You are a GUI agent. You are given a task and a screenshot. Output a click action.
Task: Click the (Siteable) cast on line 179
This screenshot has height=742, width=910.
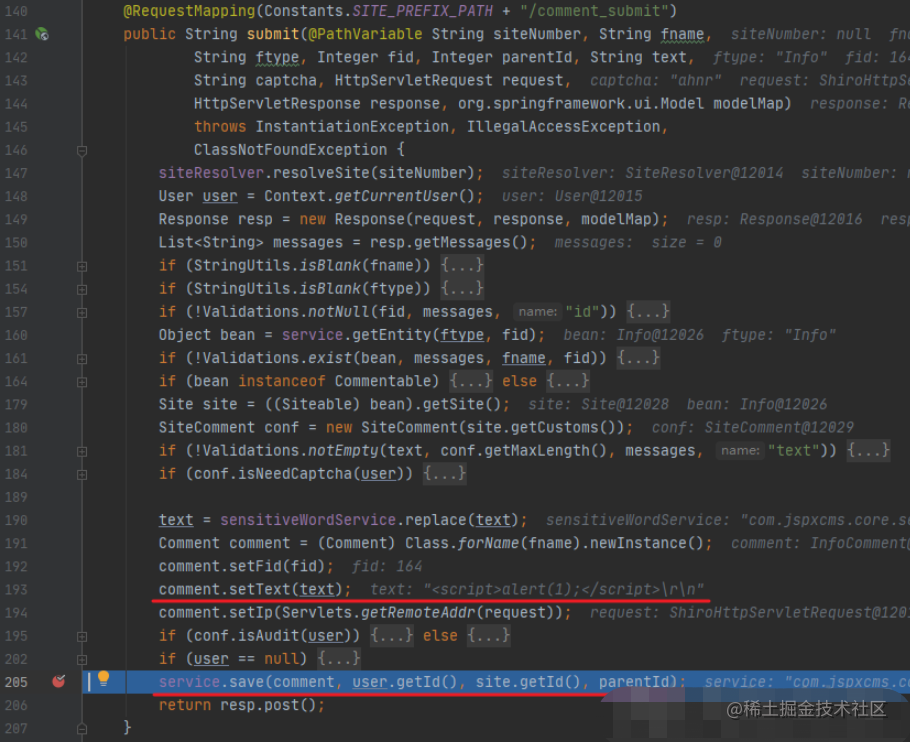(x=317, y=404)
